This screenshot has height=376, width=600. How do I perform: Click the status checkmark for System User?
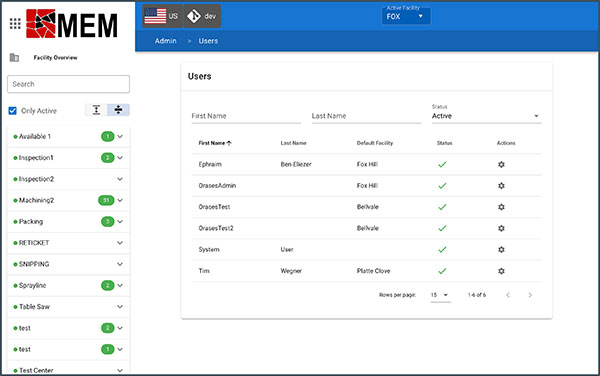tap(442, 250)
